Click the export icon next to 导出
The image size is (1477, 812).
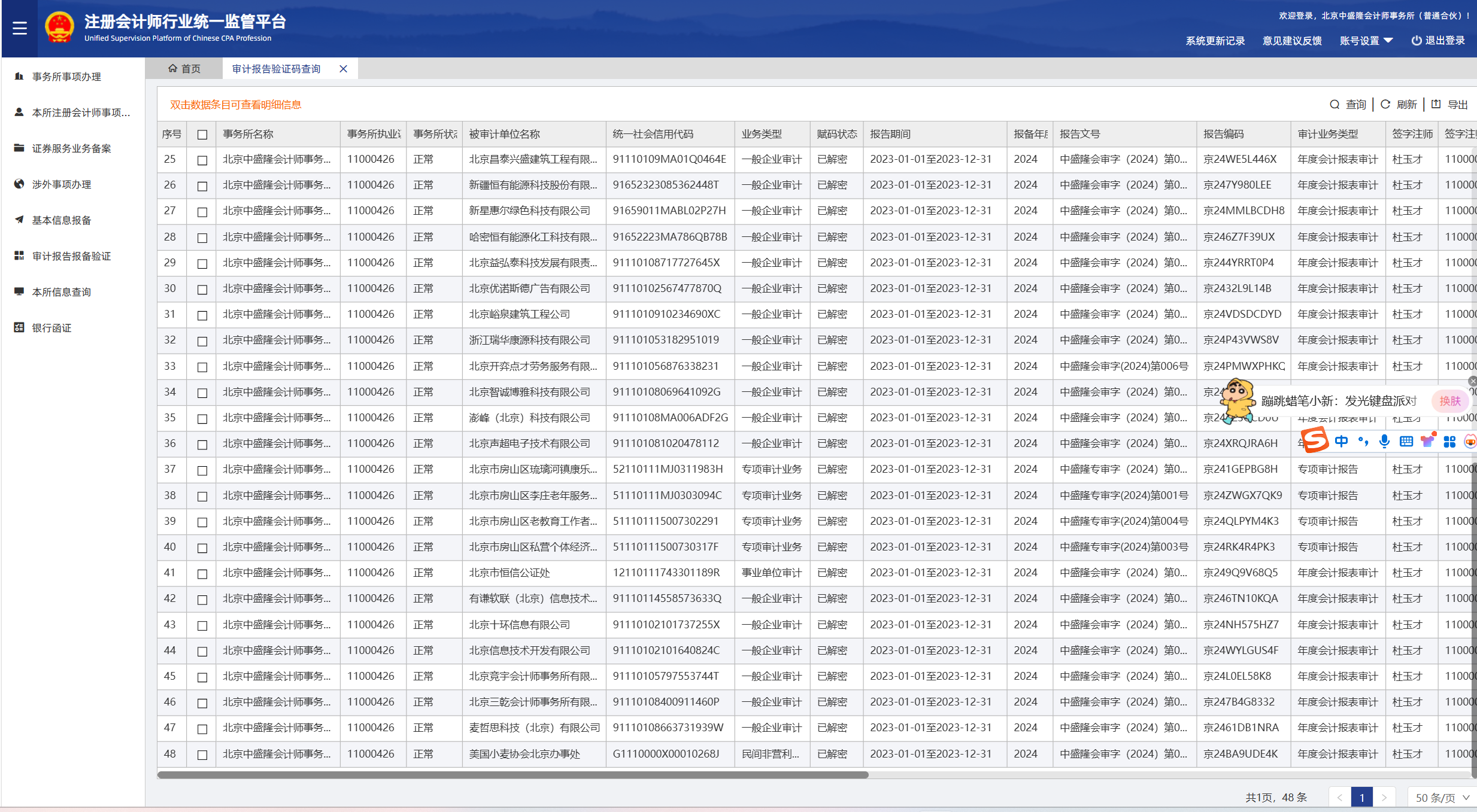[1436, 105]
